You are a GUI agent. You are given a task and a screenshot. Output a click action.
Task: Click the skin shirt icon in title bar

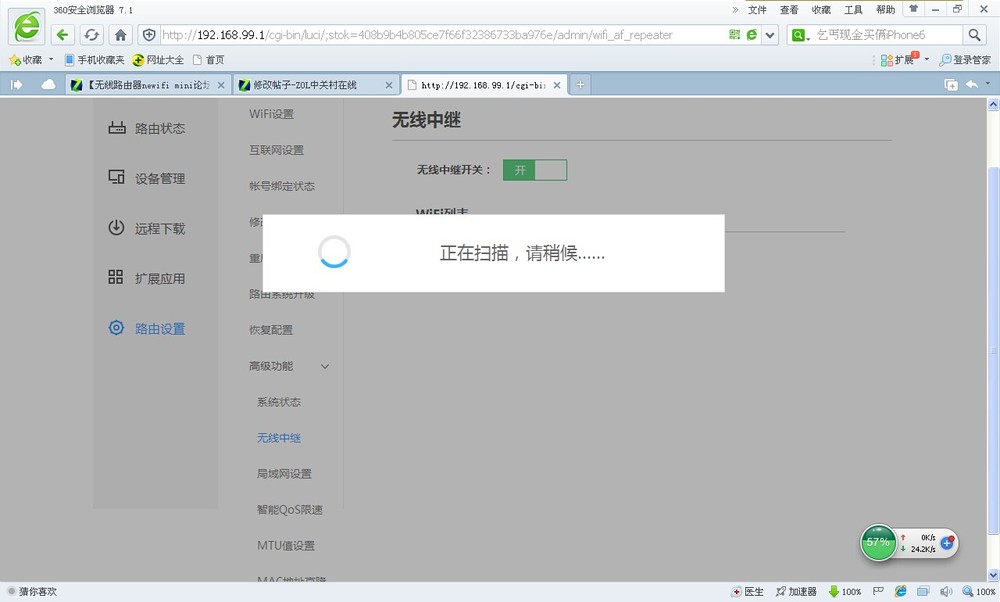coord(913,9)
